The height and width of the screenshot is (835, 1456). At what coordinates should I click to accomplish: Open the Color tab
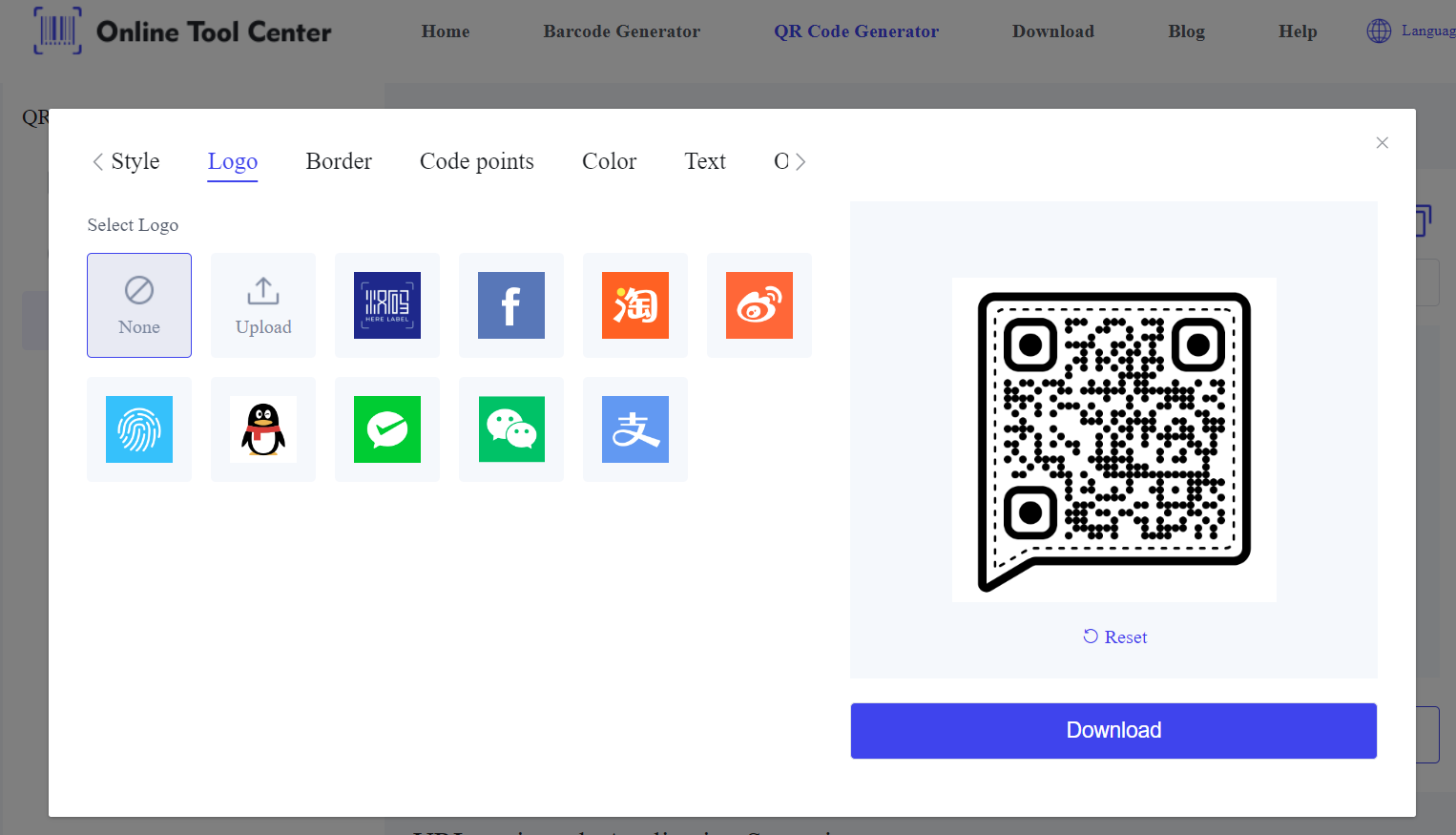pos(609,161)
